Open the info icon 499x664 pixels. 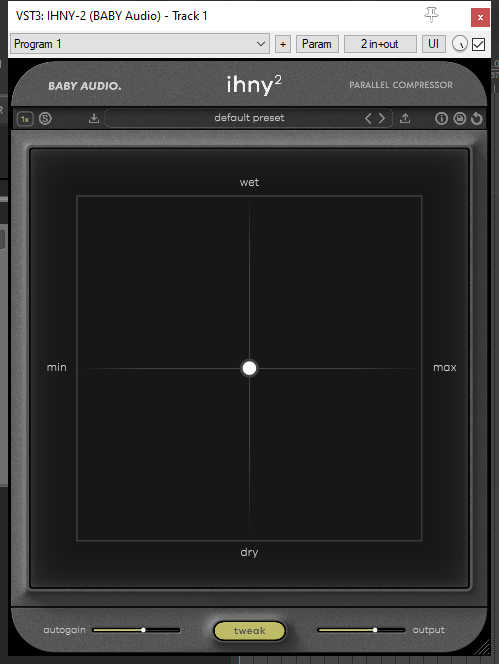441,119
